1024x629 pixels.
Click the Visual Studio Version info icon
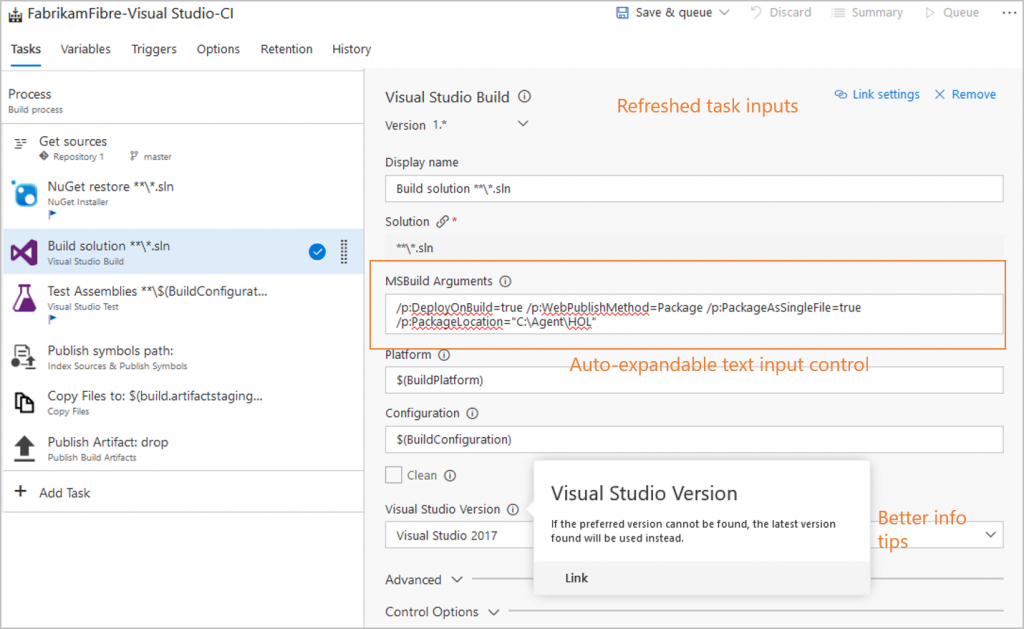point(513,509)
